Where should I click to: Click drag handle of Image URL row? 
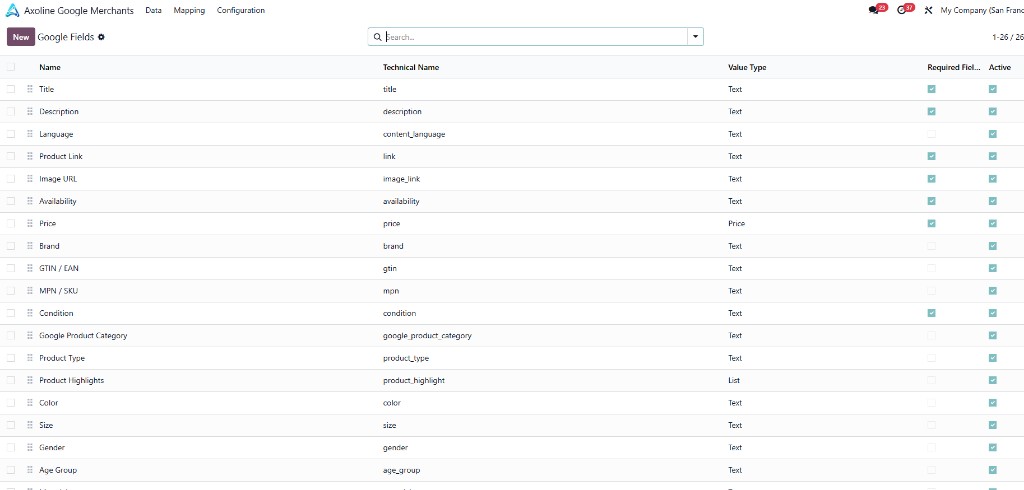(x=30, y=178)
